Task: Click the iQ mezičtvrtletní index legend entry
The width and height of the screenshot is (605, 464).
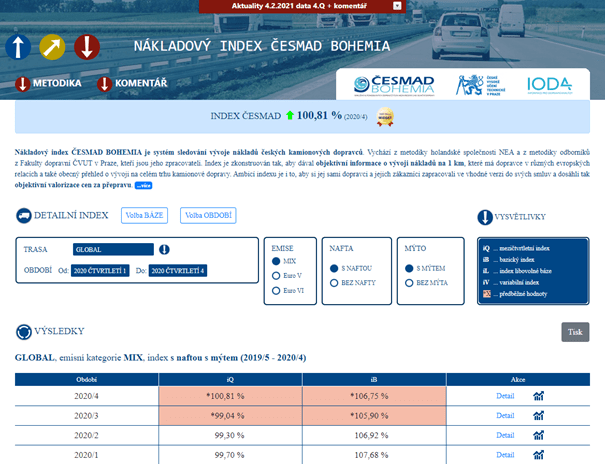Action: [x=516, y=248]
